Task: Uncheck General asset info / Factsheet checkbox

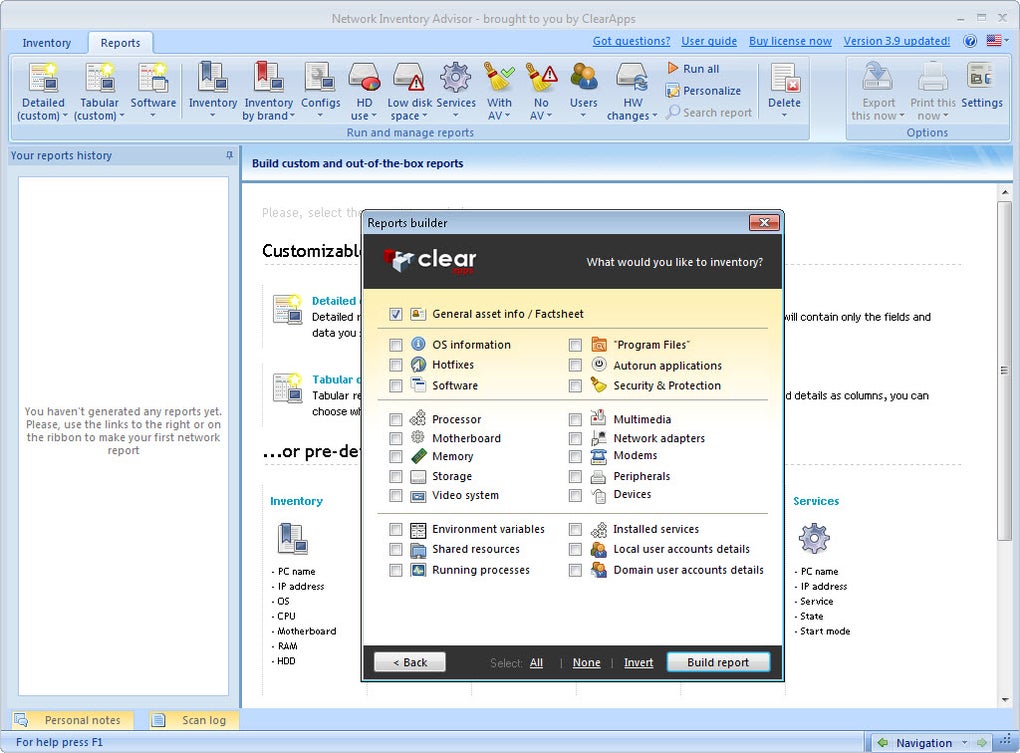Action: [x=396, y=314]
